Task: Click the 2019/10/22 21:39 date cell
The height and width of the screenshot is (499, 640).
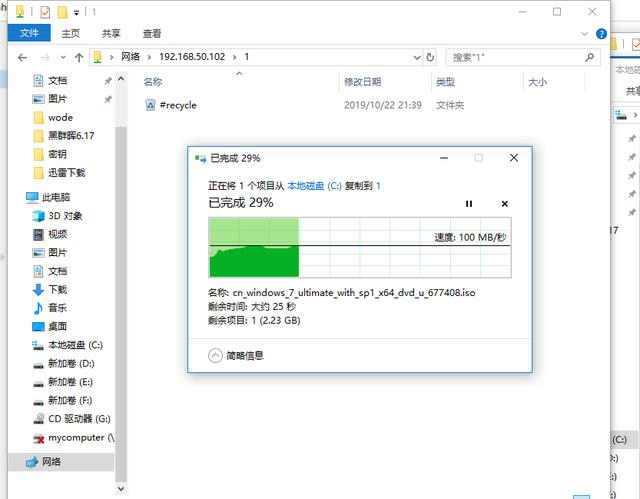Action: point(382,105)
